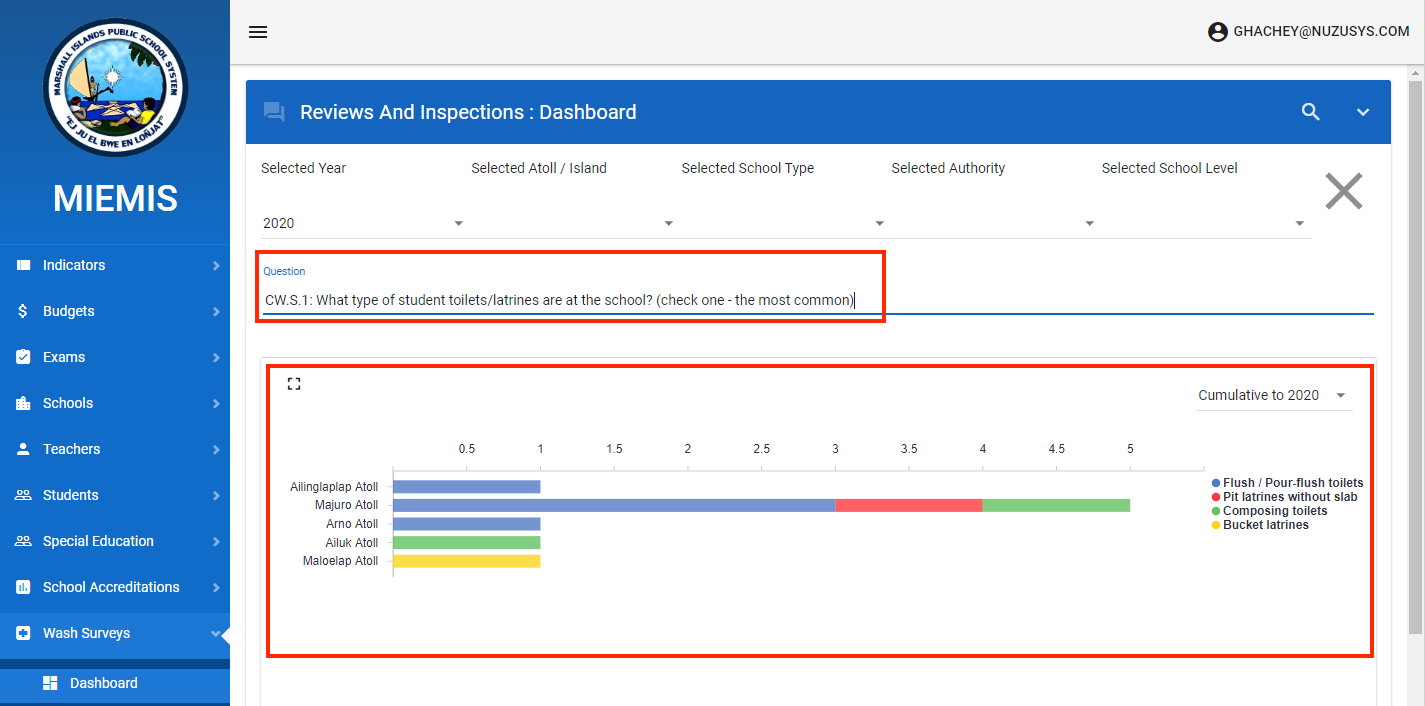Viewport: 1425px width, 706px height.
Task: Toggle Bucket latrines legend entry
Action: [1265, 525]
